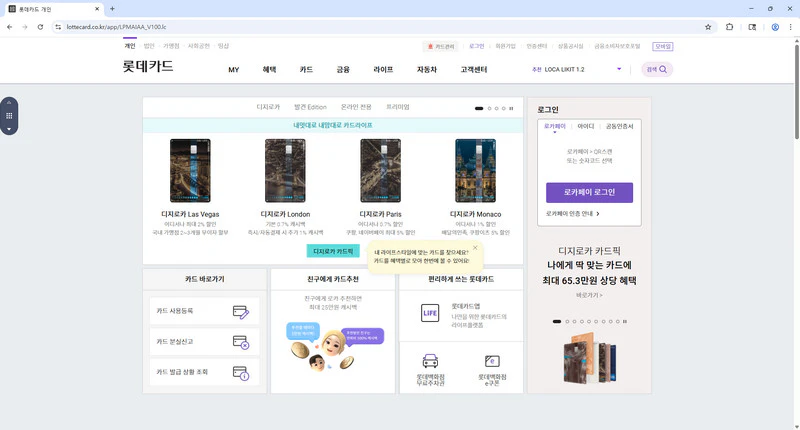Select the 디지로카 Paris card image
Image resolution: width=800 pixels, height=430 pixels.
pos(381,170)
